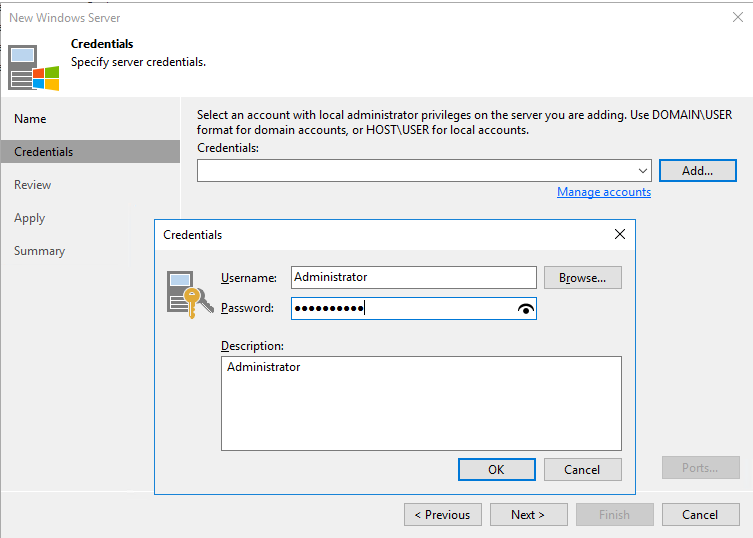Click inside the Password field

400,309
